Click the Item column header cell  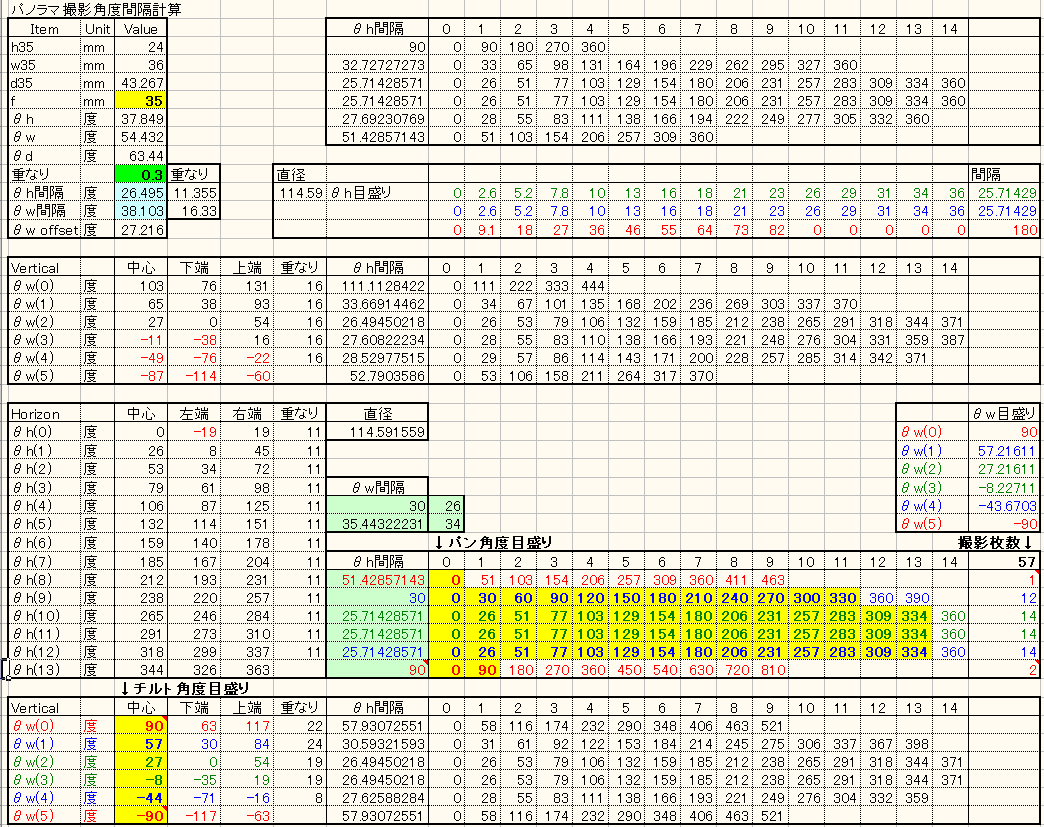[x=44, y=28]
